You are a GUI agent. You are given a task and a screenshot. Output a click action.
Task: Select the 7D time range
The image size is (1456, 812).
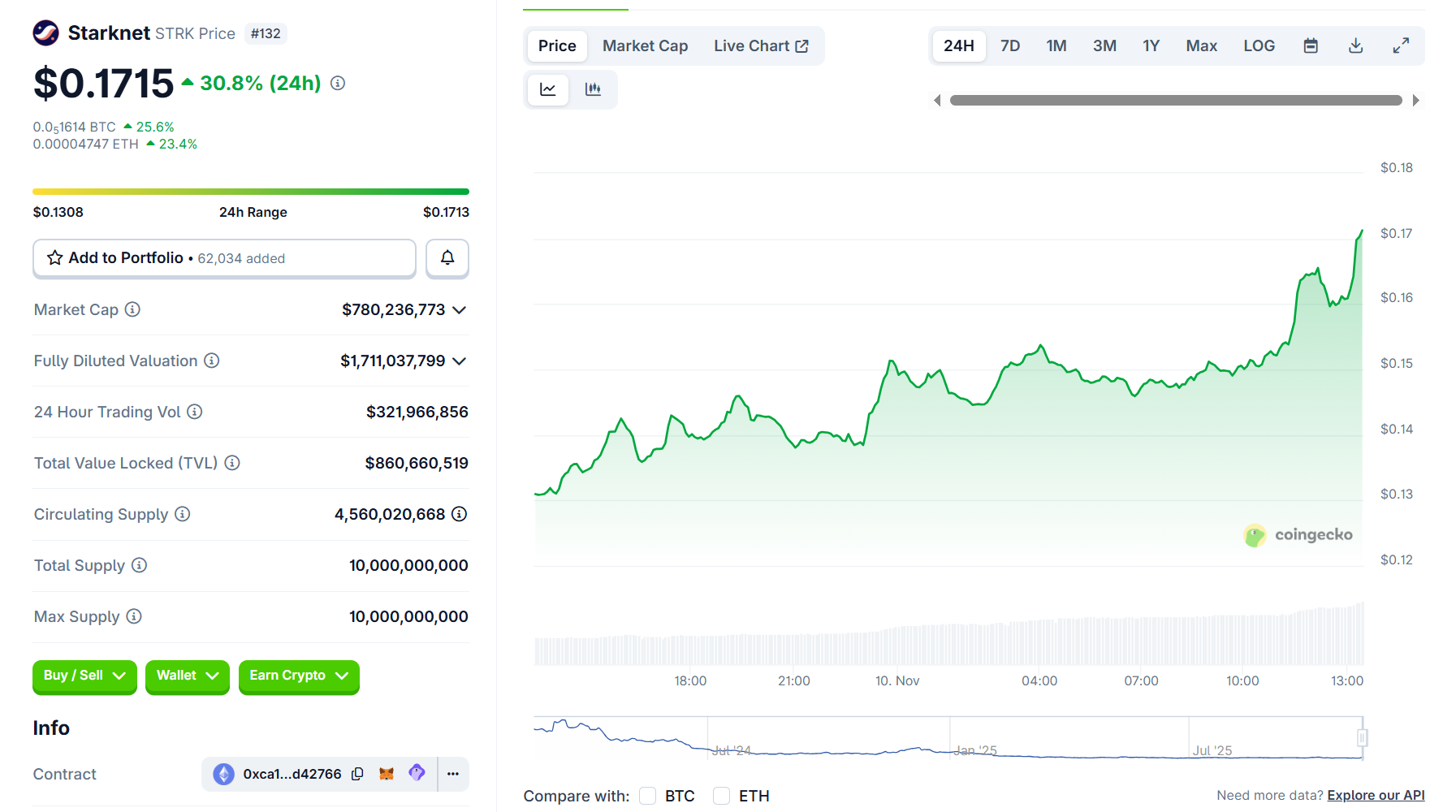pyautogui.click(x=1009, y=46)
